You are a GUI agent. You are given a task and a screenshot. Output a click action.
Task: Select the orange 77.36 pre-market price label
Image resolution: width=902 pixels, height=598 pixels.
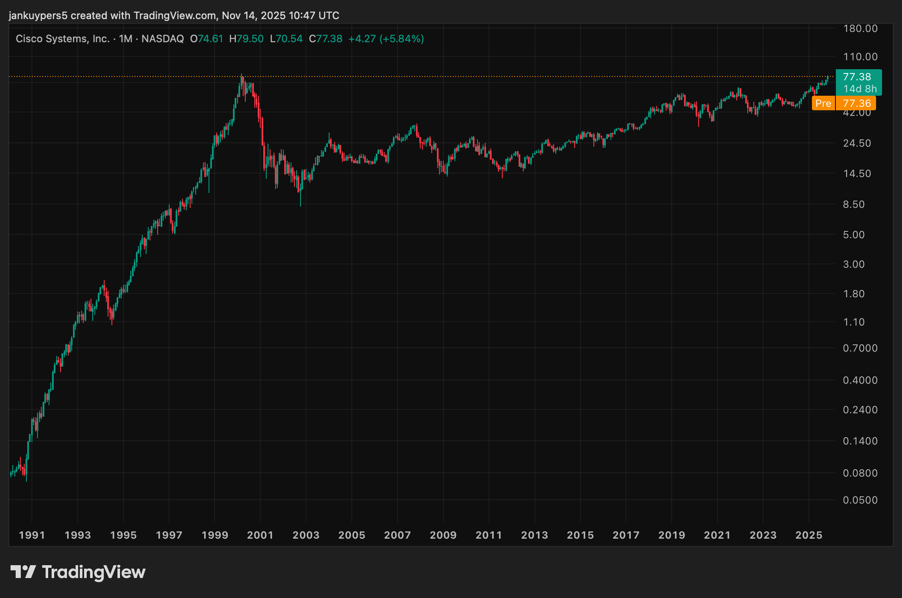pos(856,103)
